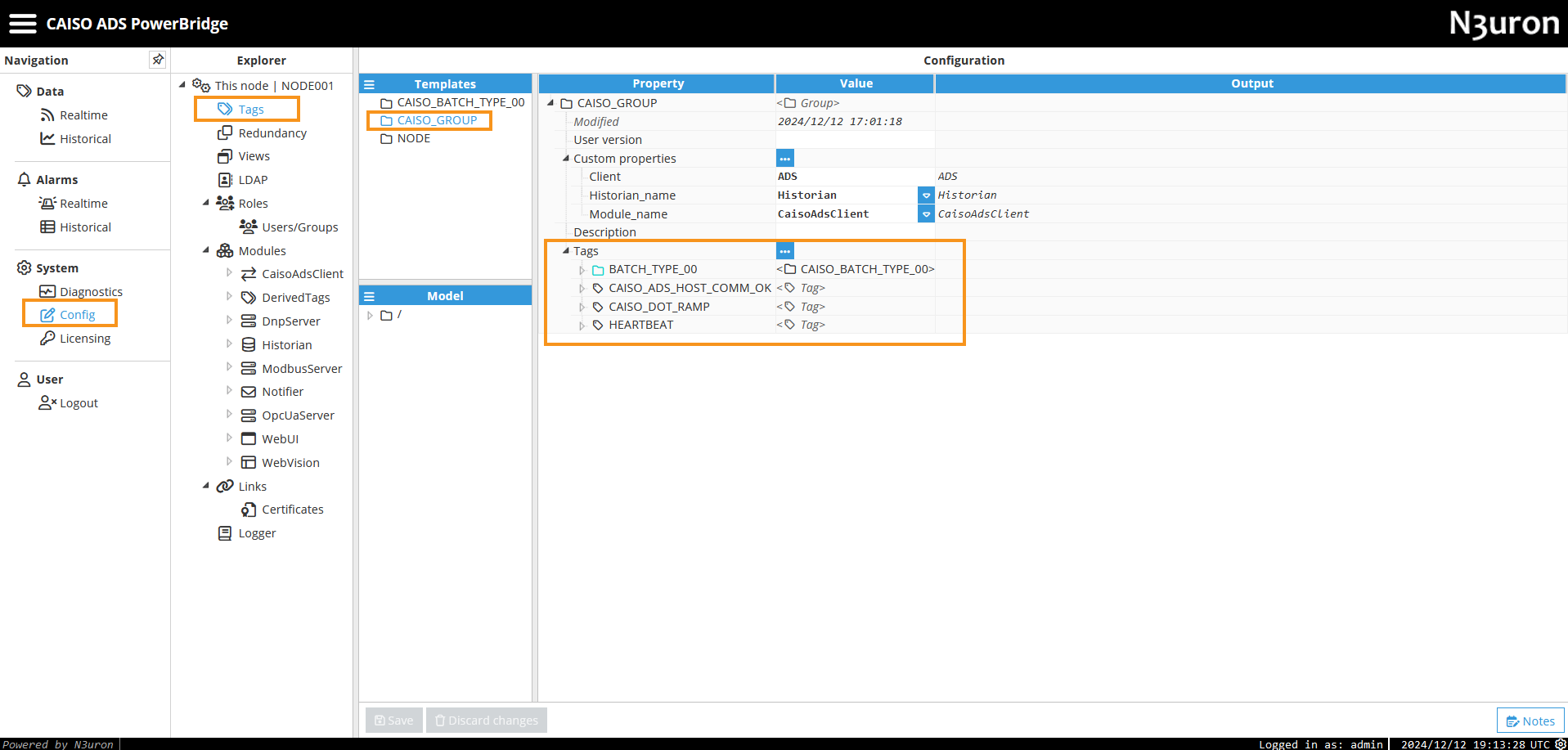Open Module_name value dropdown

click(926, 214)
